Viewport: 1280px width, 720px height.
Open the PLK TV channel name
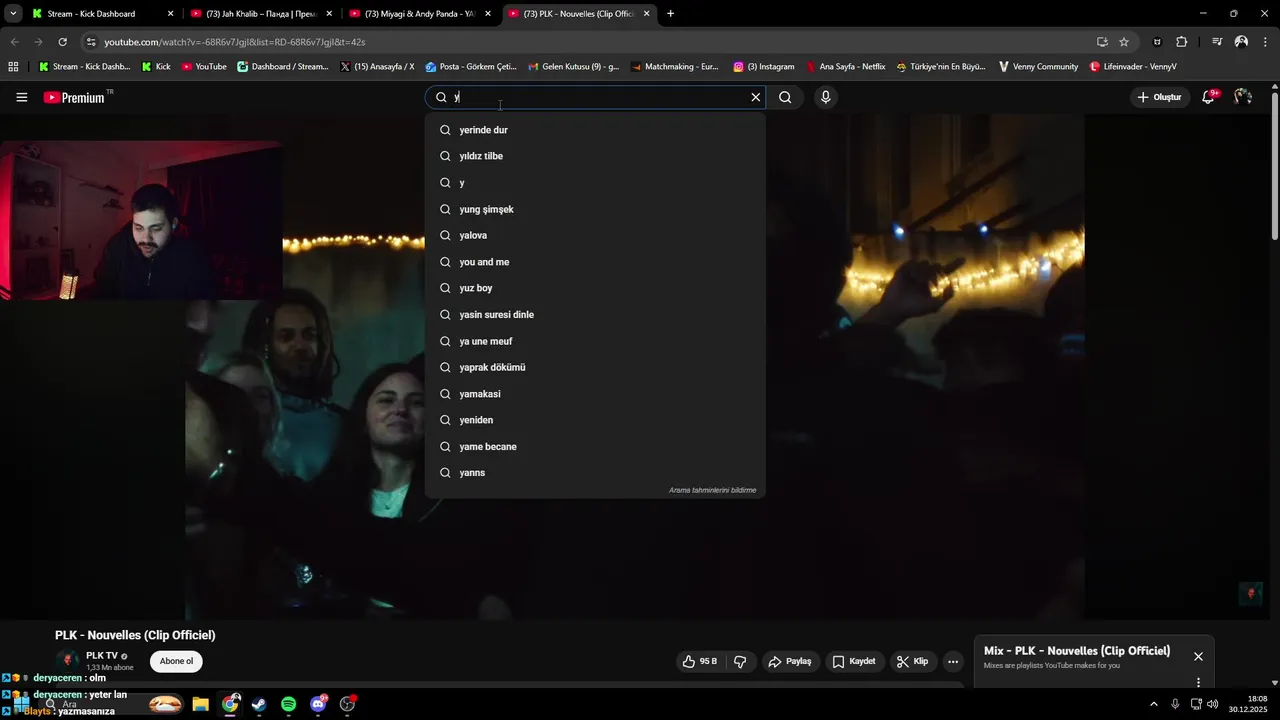tap(102, 656)
